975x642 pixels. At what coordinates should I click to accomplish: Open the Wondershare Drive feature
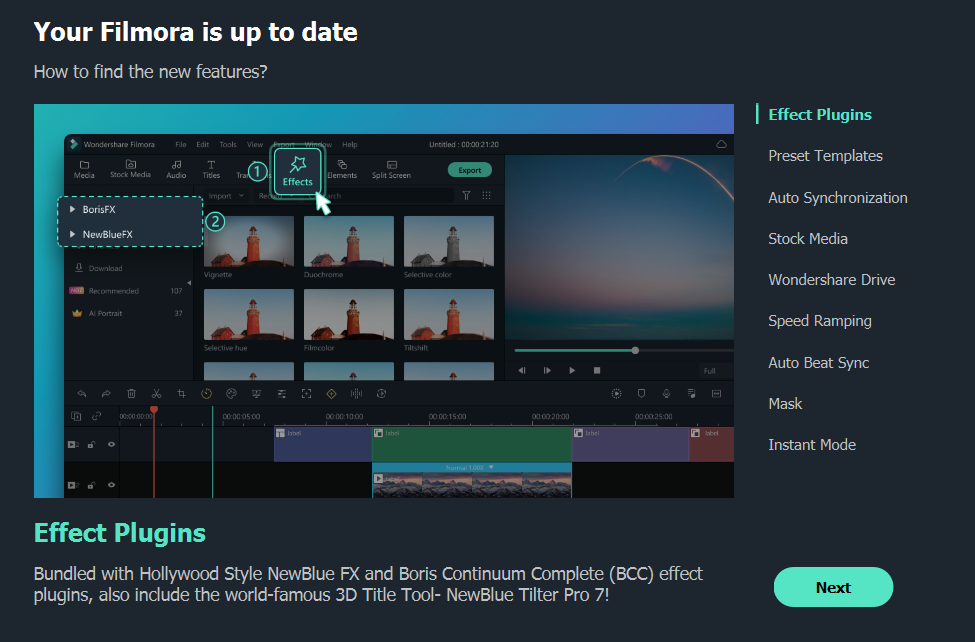pyautogui.click(x=831, y=279)
